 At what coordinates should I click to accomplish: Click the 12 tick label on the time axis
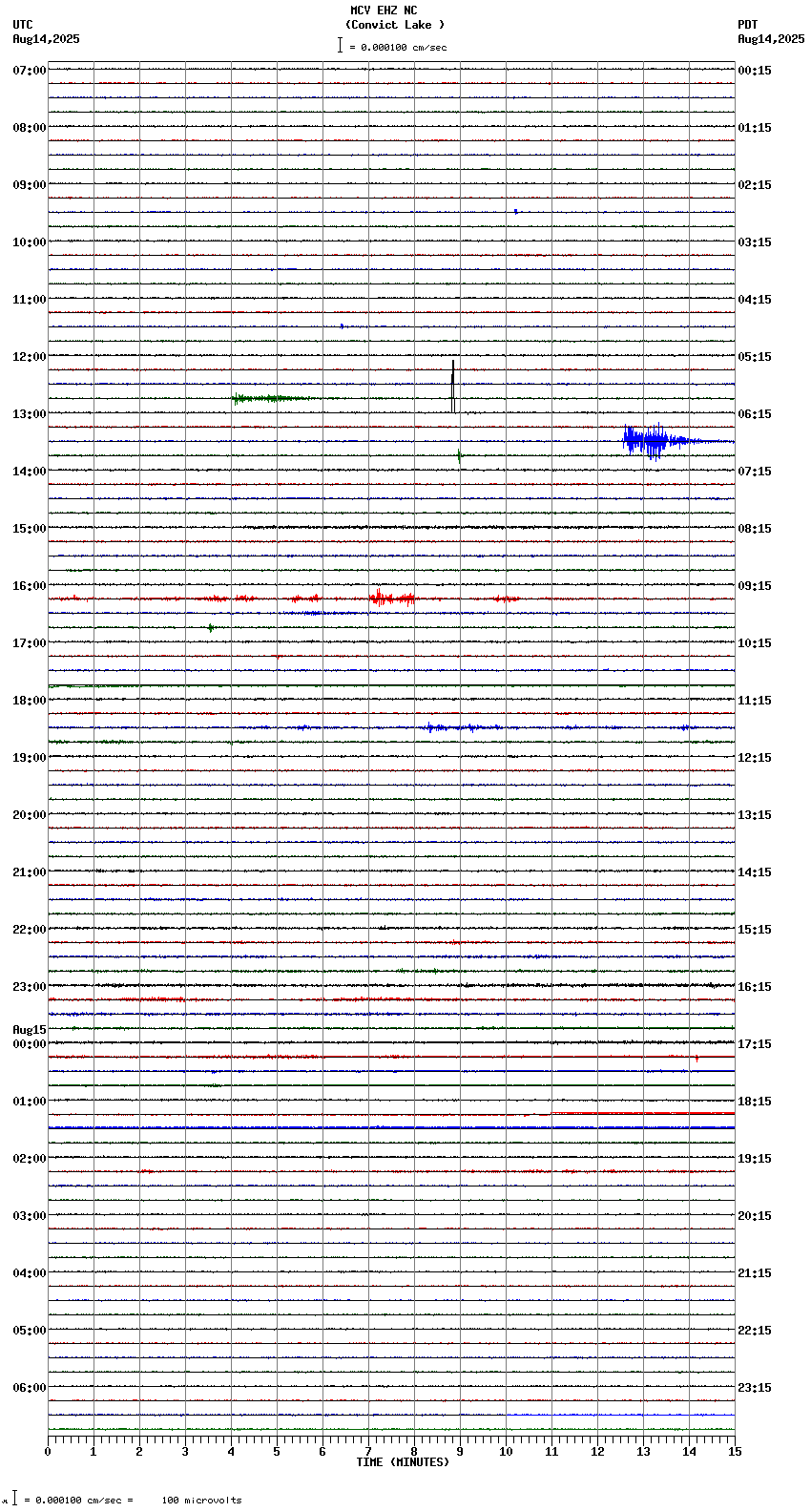597,1452
